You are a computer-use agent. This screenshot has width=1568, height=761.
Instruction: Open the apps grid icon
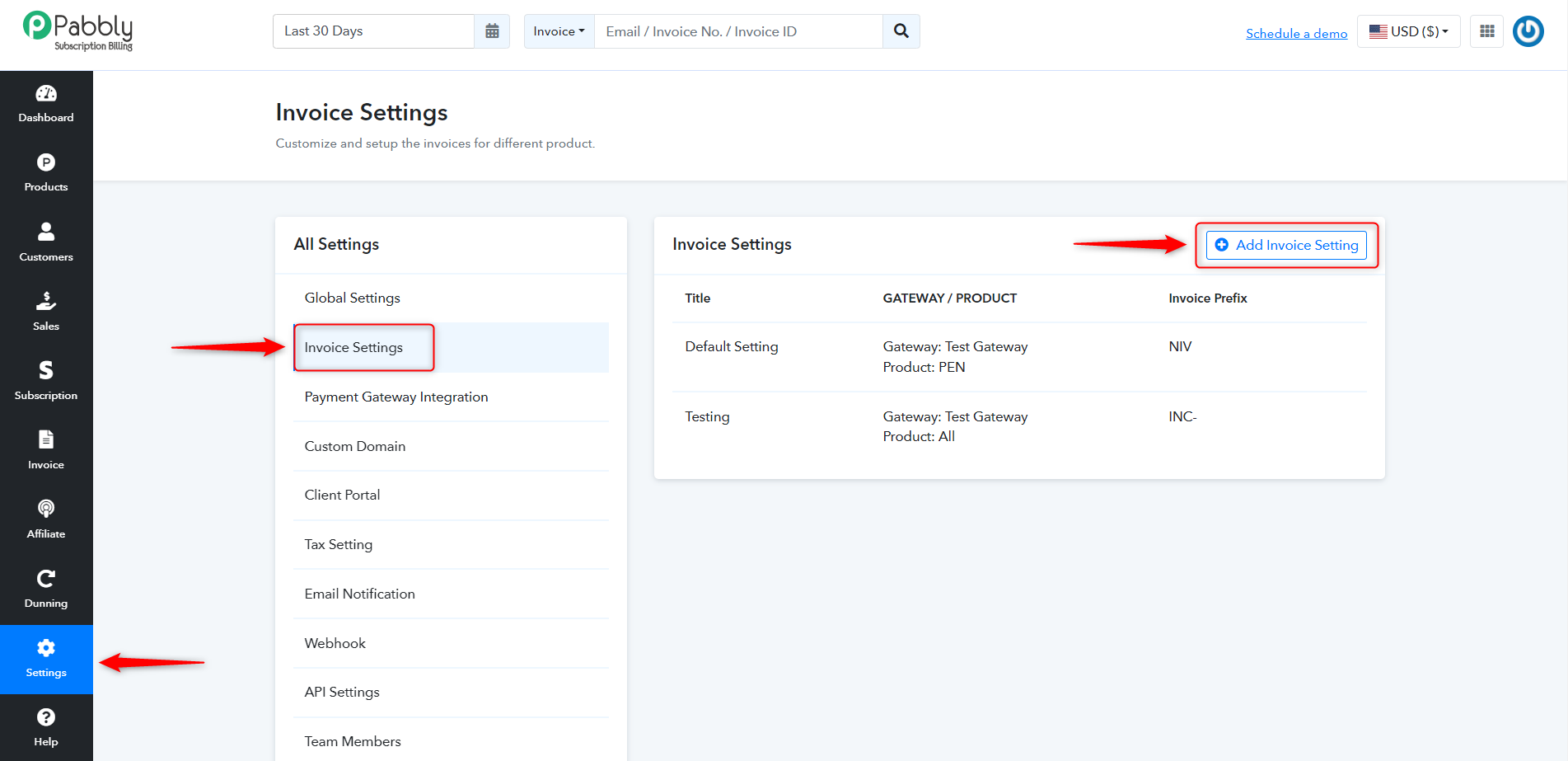[1487, 31]
